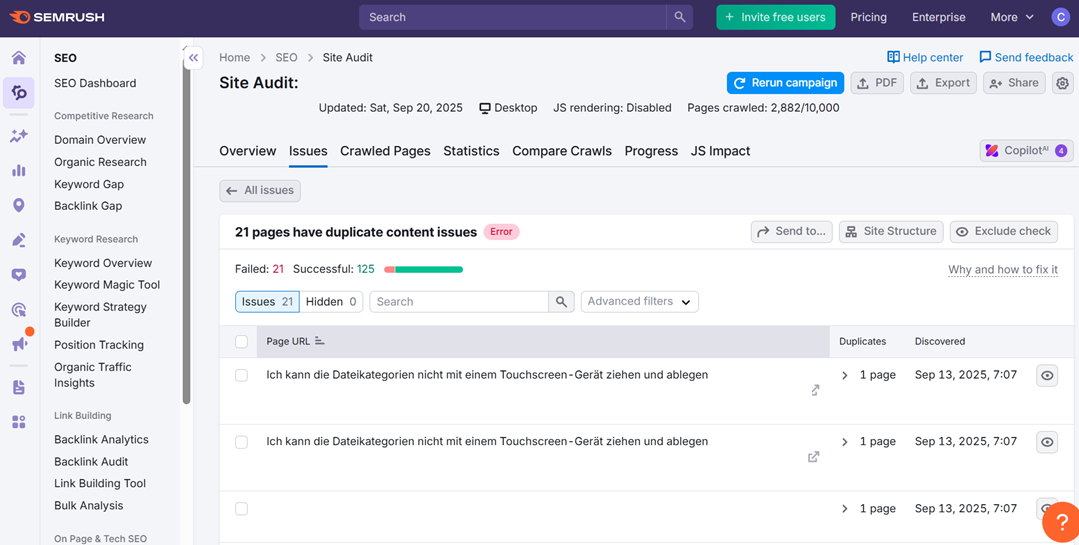Viewport: 1079px width, 545px height.
Task: Click SEO breadcrumb link
Action: [x=286, y=58]
